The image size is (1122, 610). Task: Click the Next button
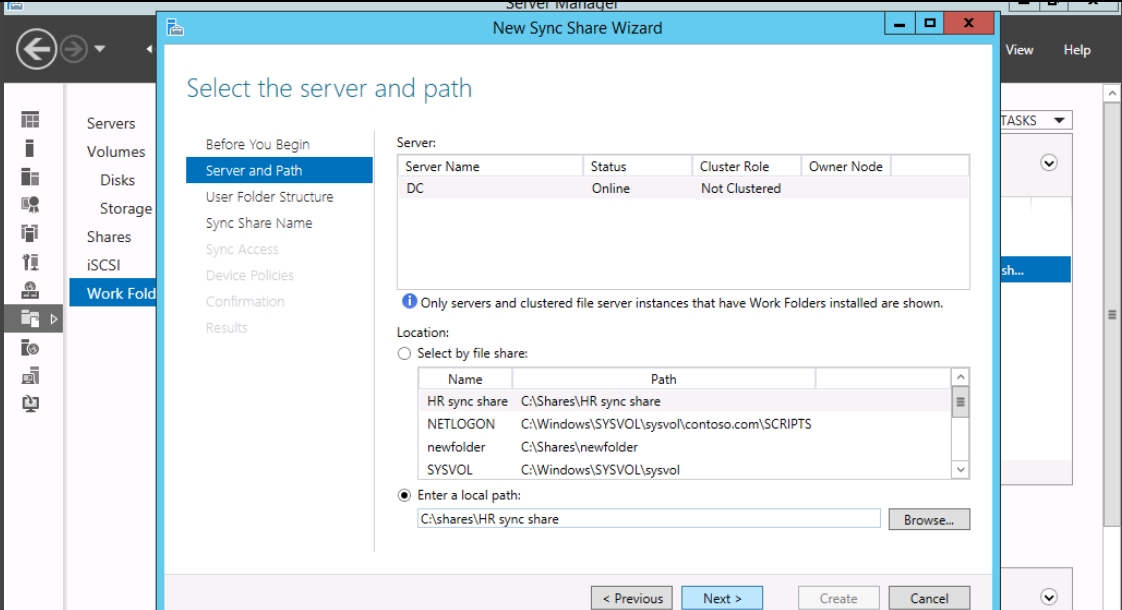pyautogui.click(x=722, y=598)
